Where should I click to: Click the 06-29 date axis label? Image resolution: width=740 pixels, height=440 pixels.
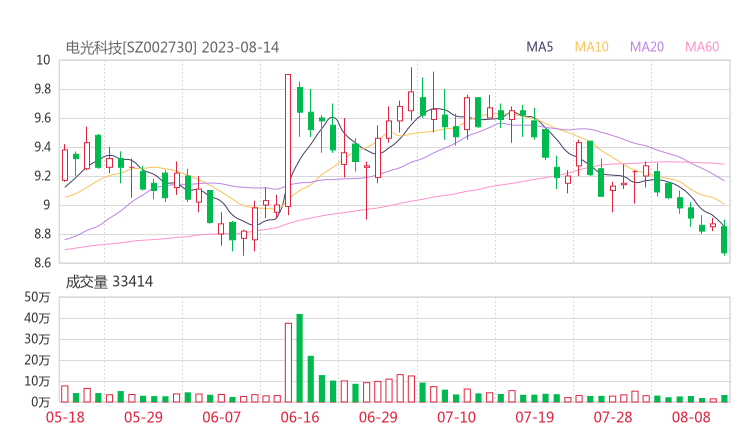[x=378, y=417]
